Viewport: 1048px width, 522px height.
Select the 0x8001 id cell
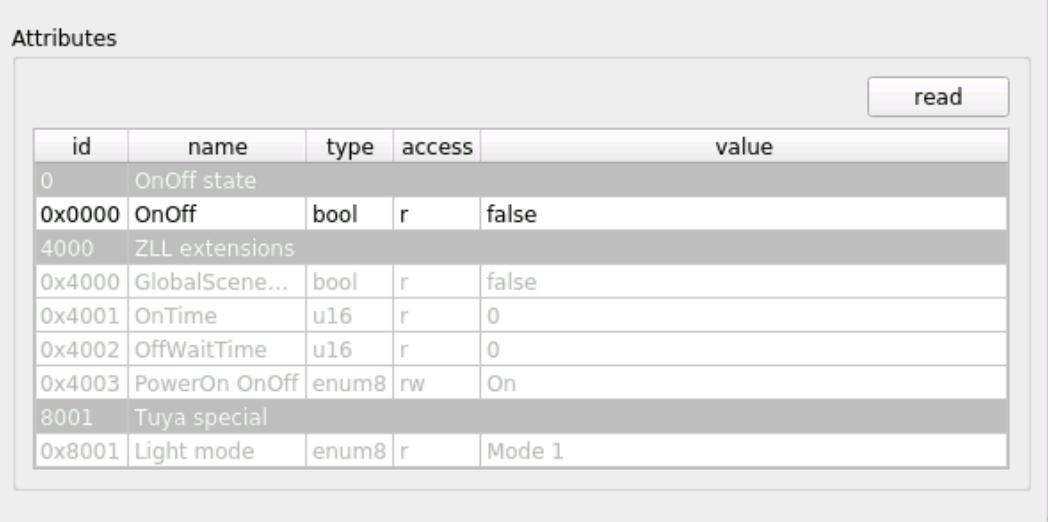81,451
